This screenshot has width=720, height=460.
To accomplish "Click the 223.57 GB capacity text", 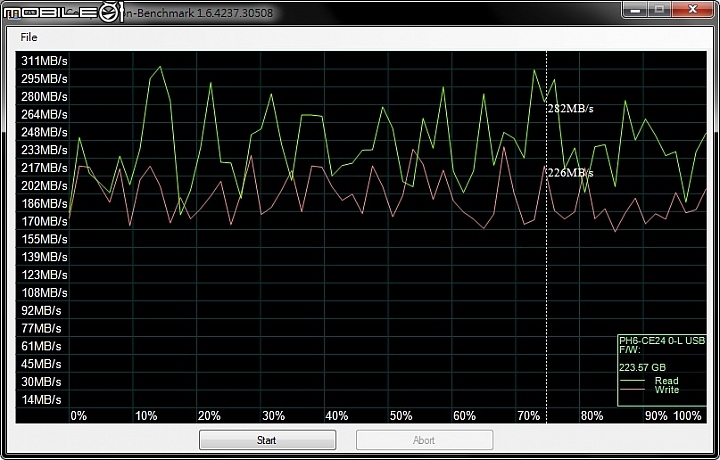I will click(x=642, y=367).
